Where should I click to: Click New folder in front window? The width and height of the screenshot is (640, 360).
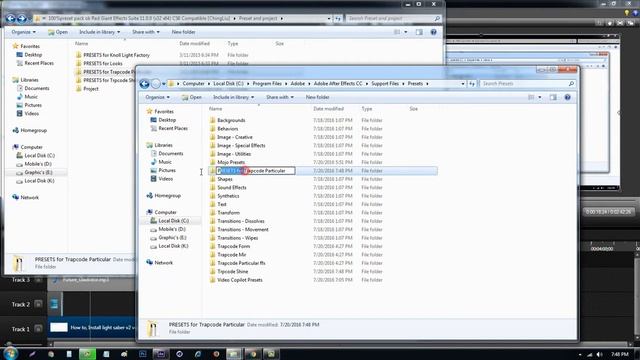point(318,97)
